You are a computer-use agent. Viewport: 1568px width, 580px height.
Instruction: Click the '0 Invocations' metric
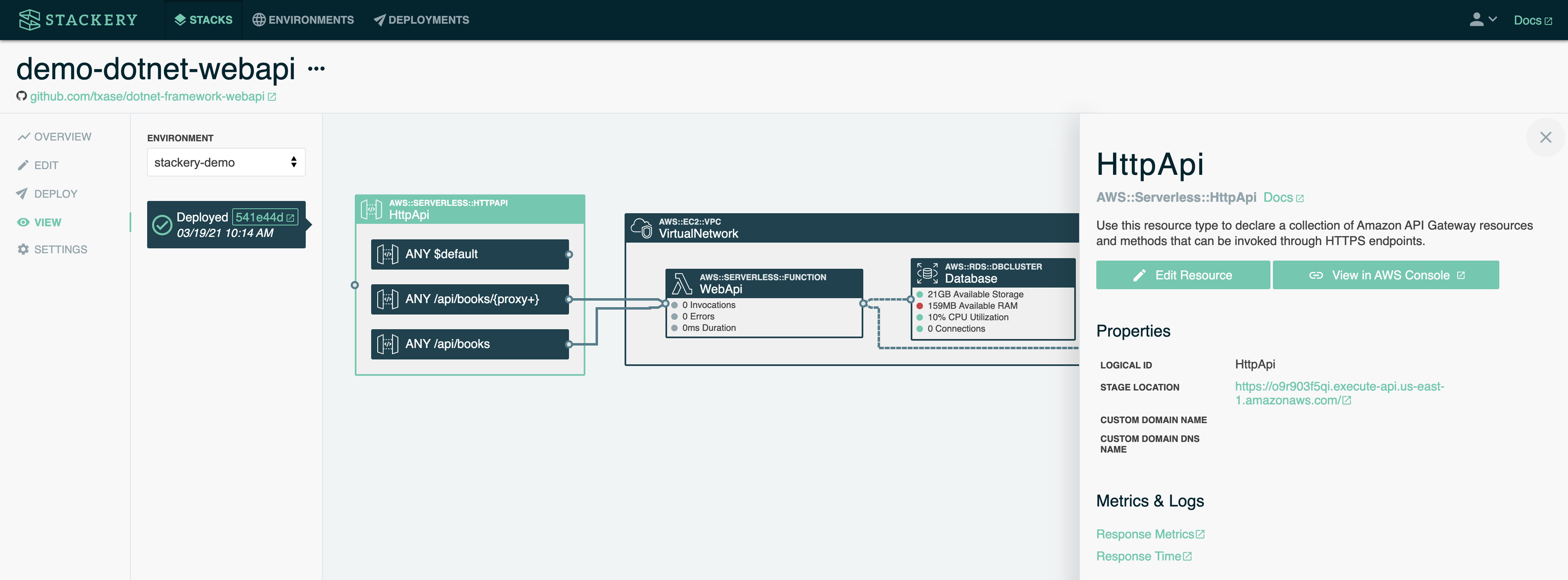click(x=703, y=305)
